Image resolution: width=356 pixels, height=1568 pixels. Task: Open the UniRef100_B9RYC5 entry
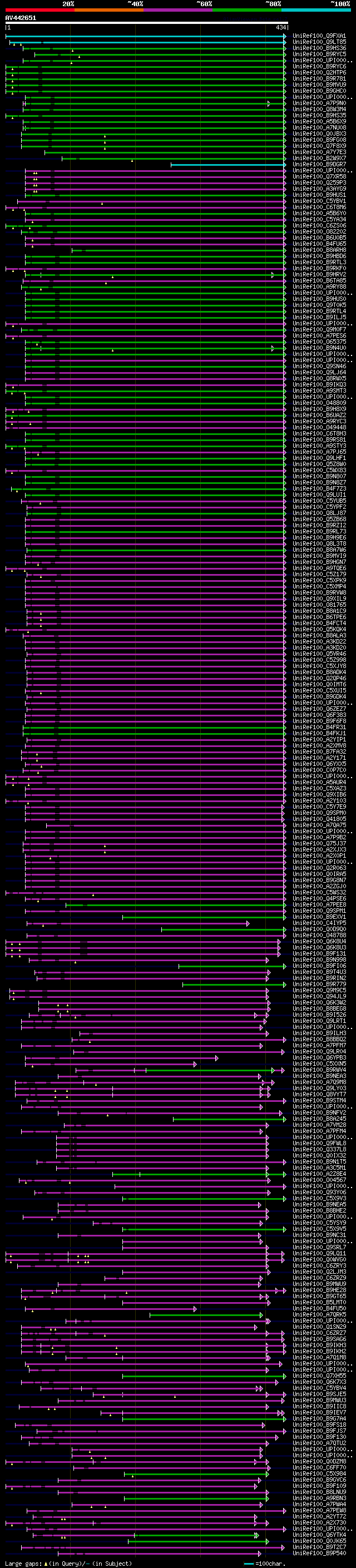319,54
